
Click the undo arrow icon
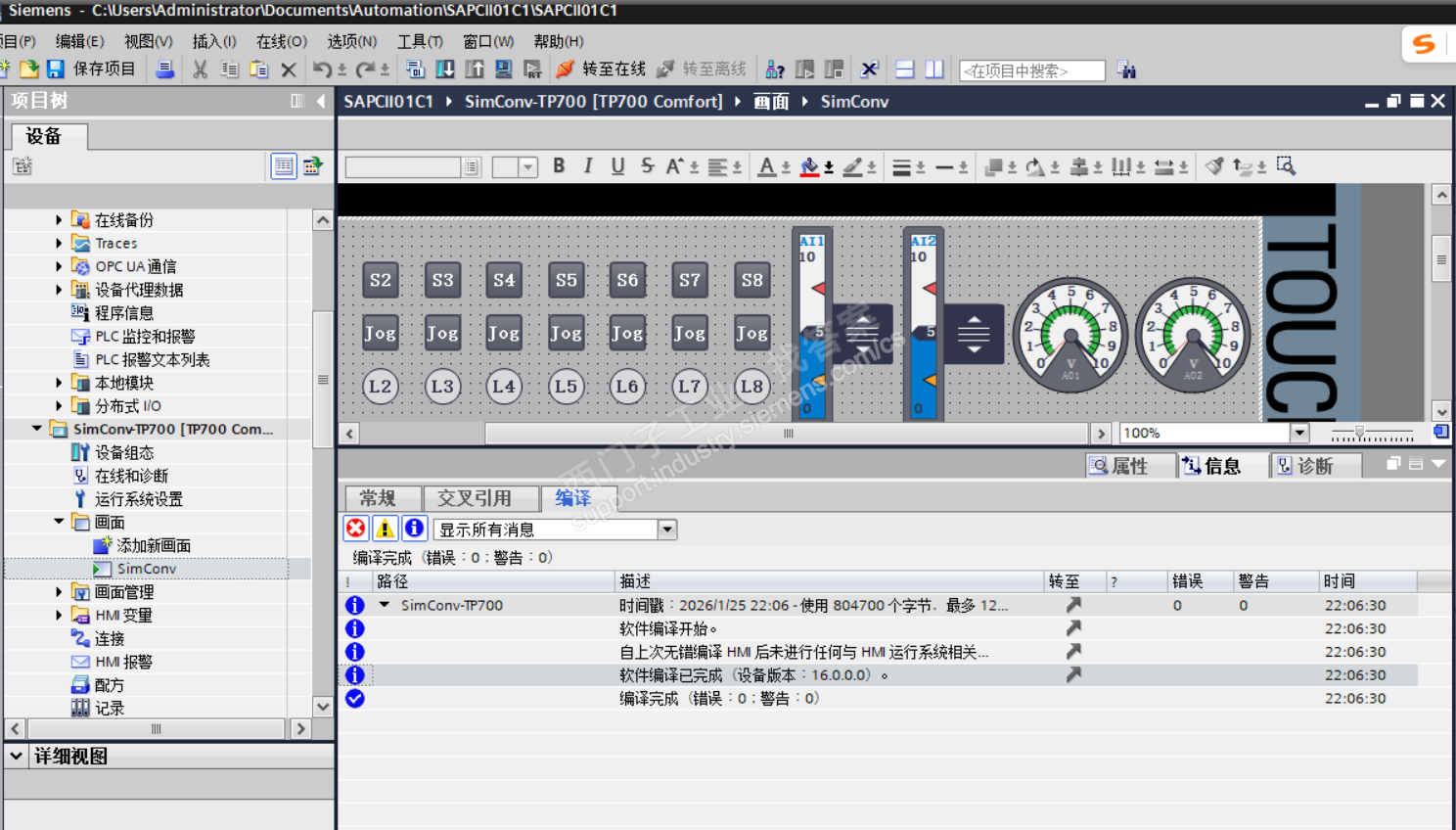322,69
